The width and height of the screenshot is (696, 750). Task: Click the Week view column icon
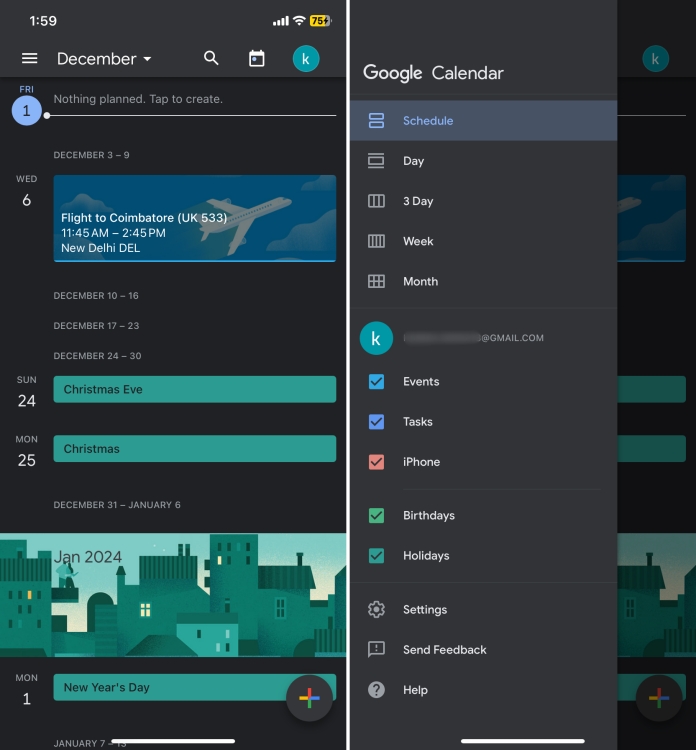[376, 241]
